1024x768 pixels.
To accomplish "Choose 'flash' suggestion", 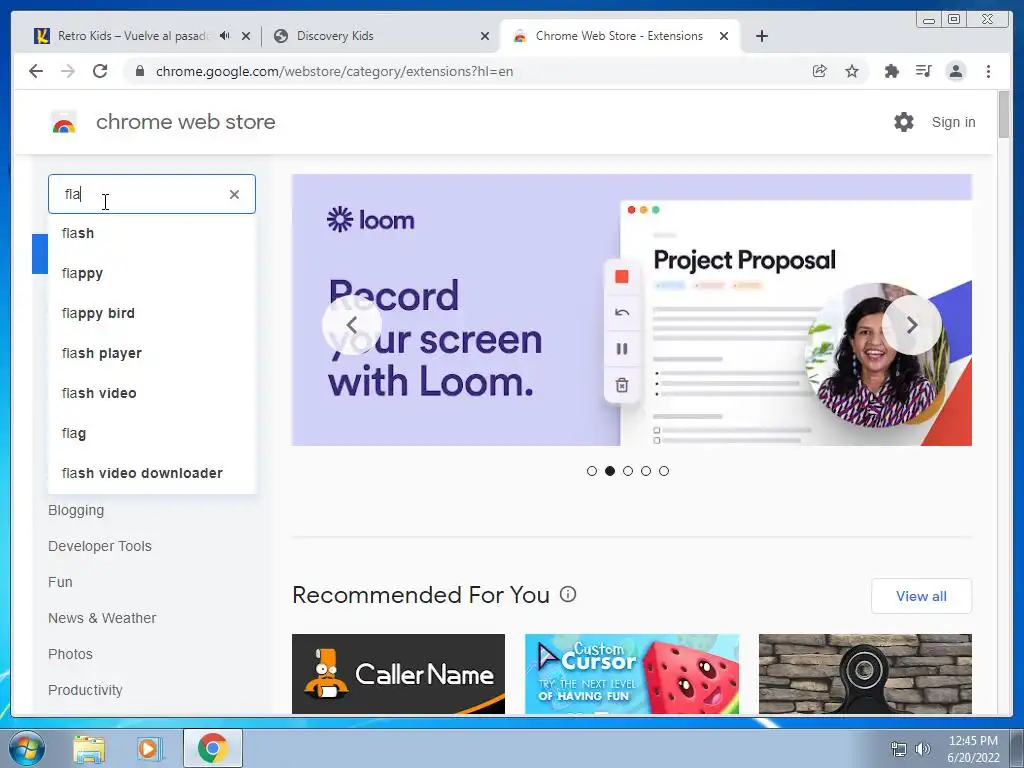I will (x=152, y=233).
